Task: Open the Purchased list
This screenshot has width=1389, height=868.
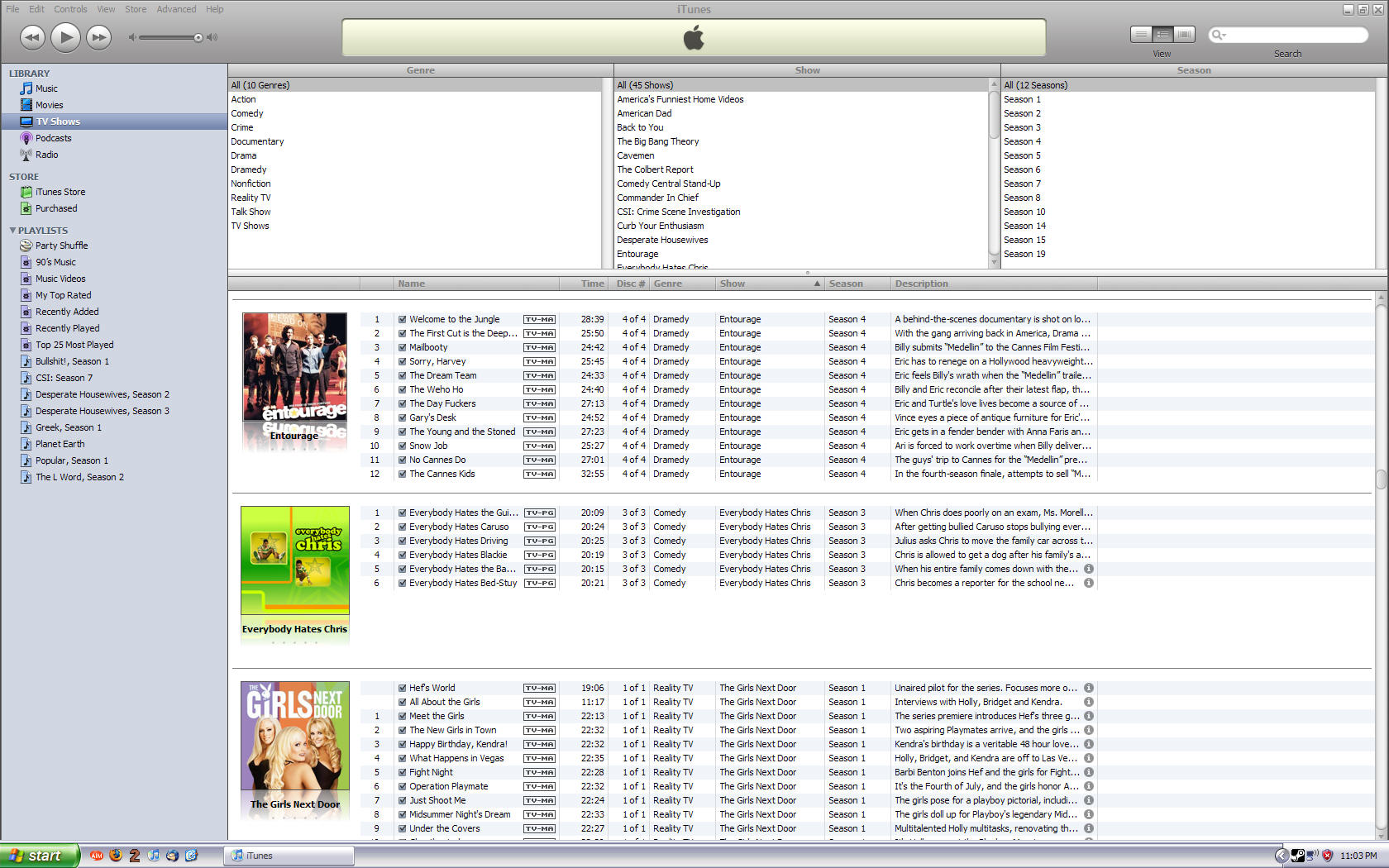Action: point(56,208)
